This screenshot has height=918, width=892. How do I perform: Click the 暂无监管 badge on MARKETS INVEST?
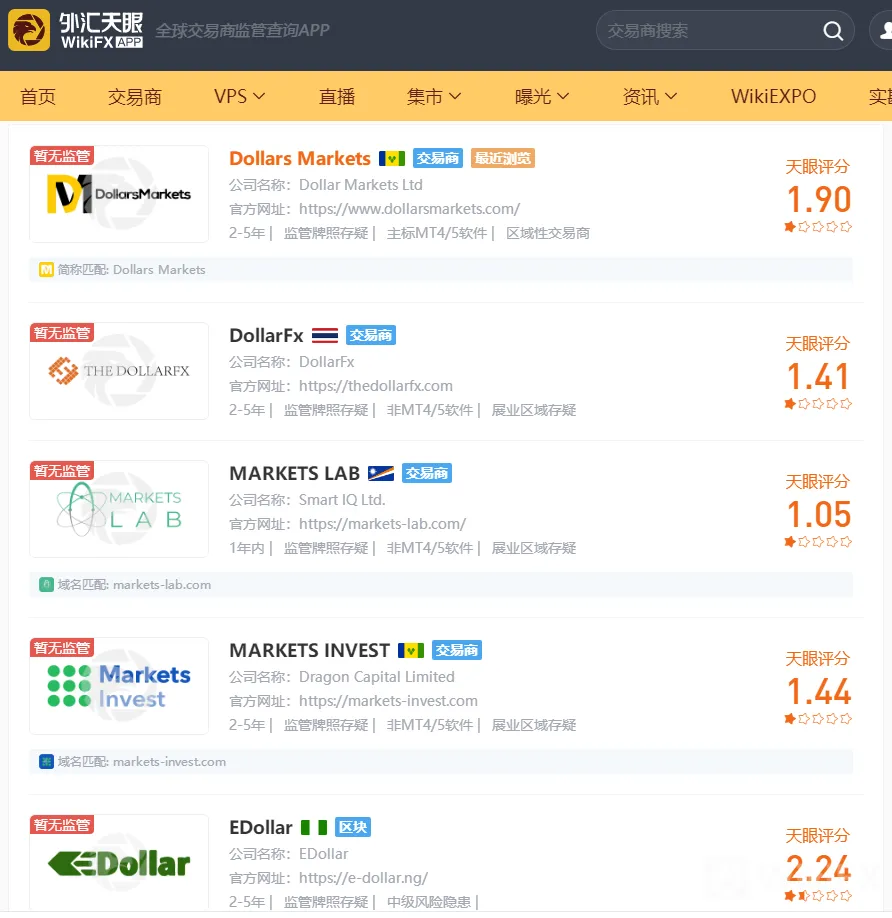coord(62,648)
